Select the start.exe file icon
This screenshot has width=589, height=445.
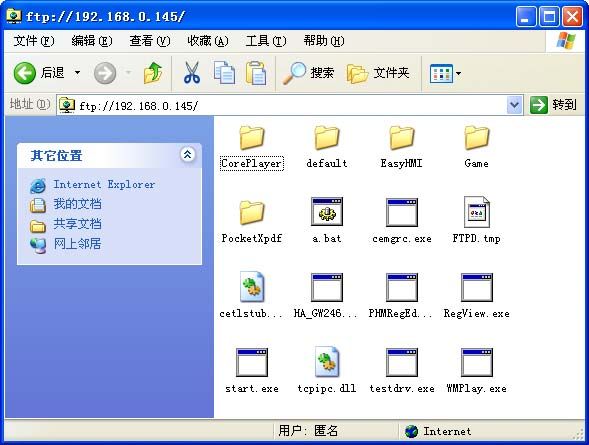(252, 362)
